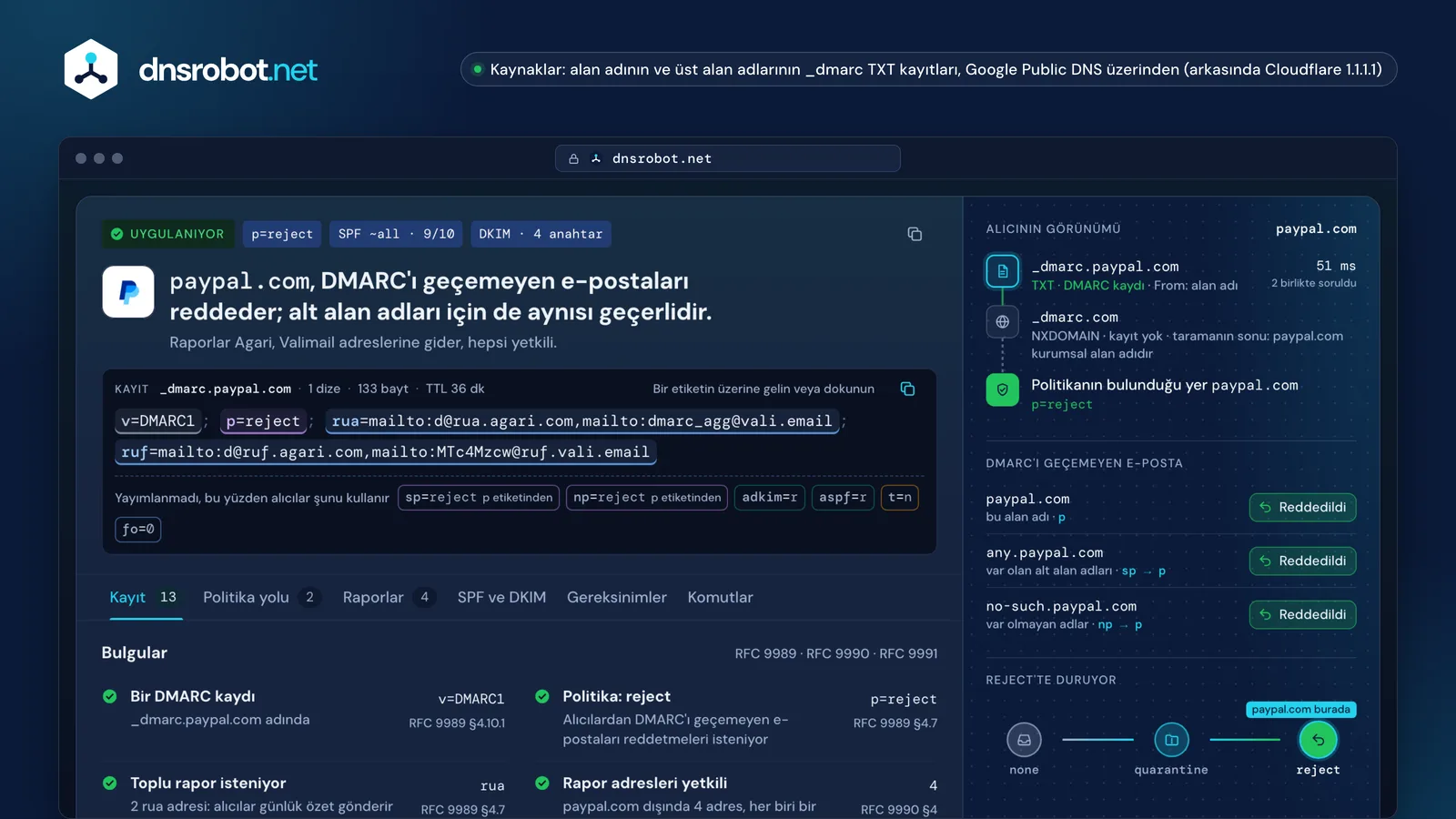Click the np=reject default tag

[x=647, y=498]
